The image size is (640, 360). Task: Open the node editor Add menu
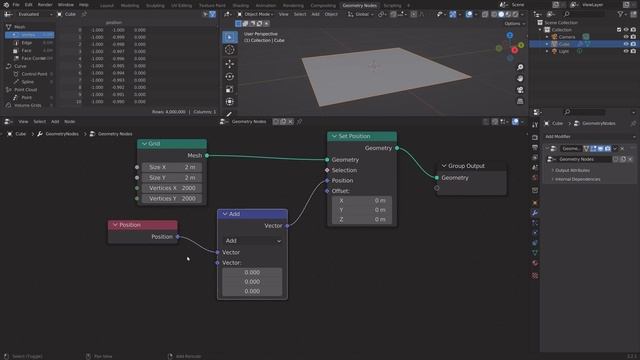click(x=55, y=122)
